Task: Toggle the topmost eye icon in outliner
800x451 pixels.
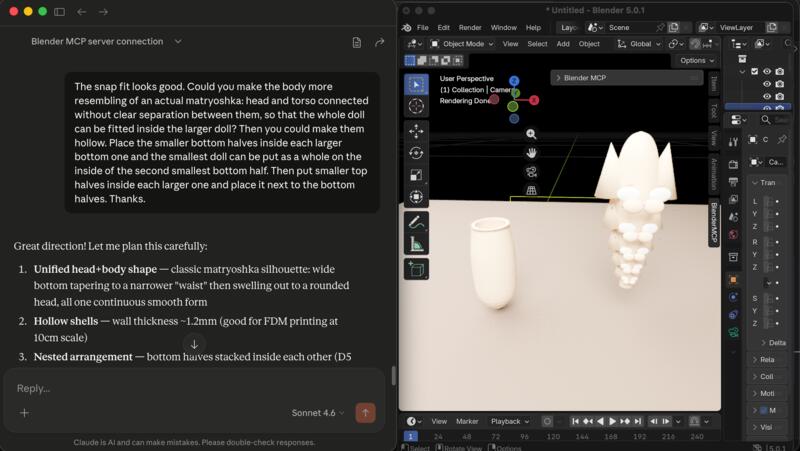Action: tap(767, 71)
